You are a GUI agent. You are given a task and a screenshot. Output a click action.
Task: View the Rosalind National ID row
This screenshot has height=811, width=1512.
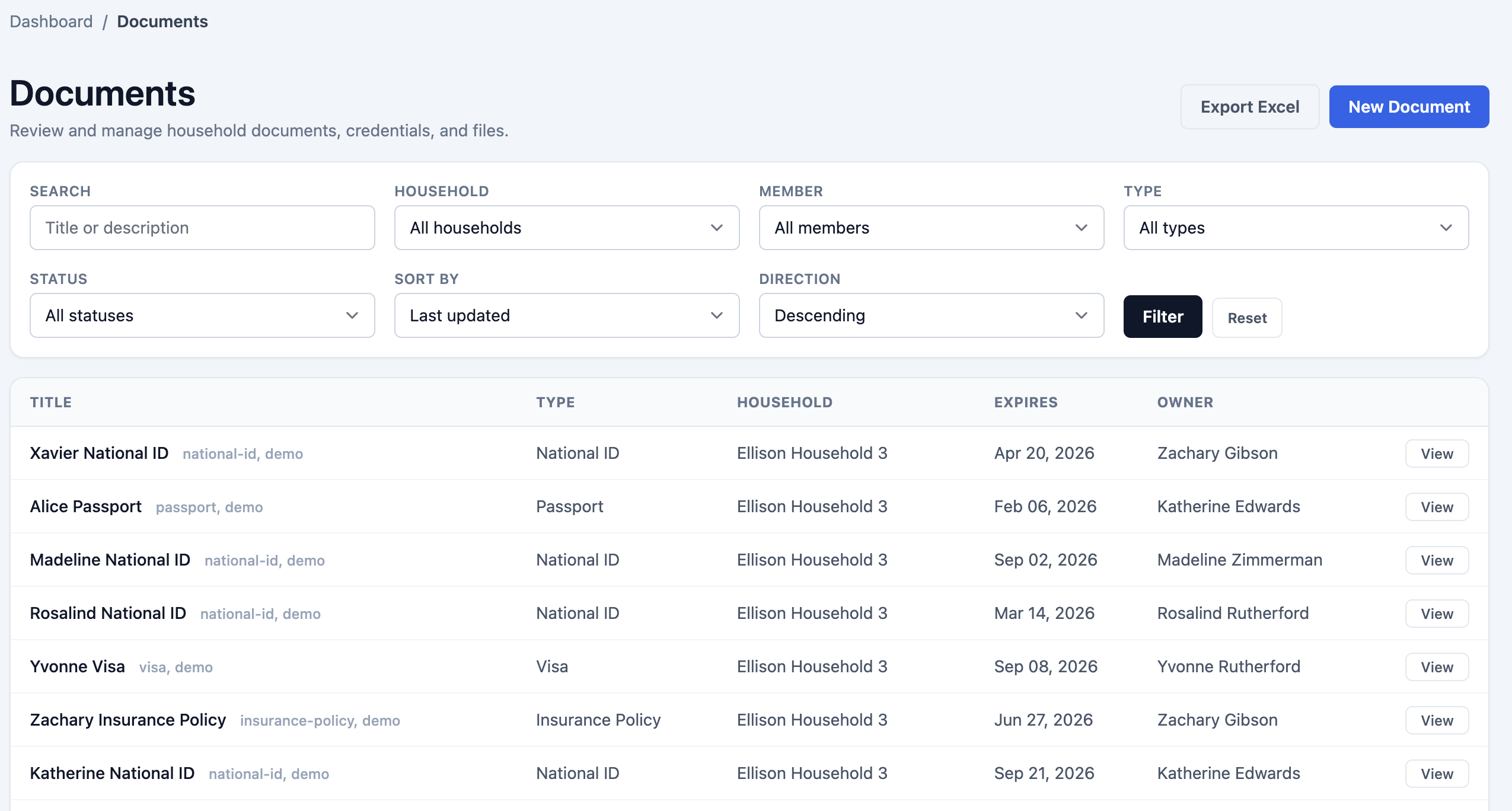[1436, 613]
